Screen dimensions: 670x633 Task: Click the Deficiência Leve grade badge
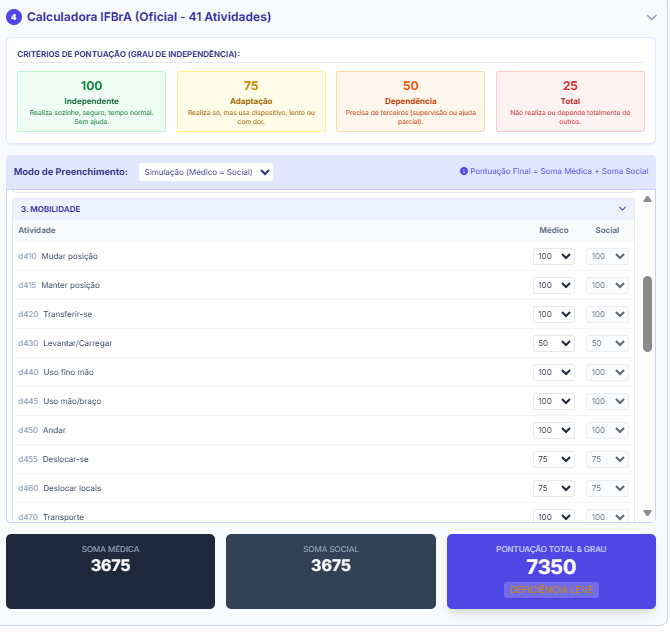coord(551,590)
